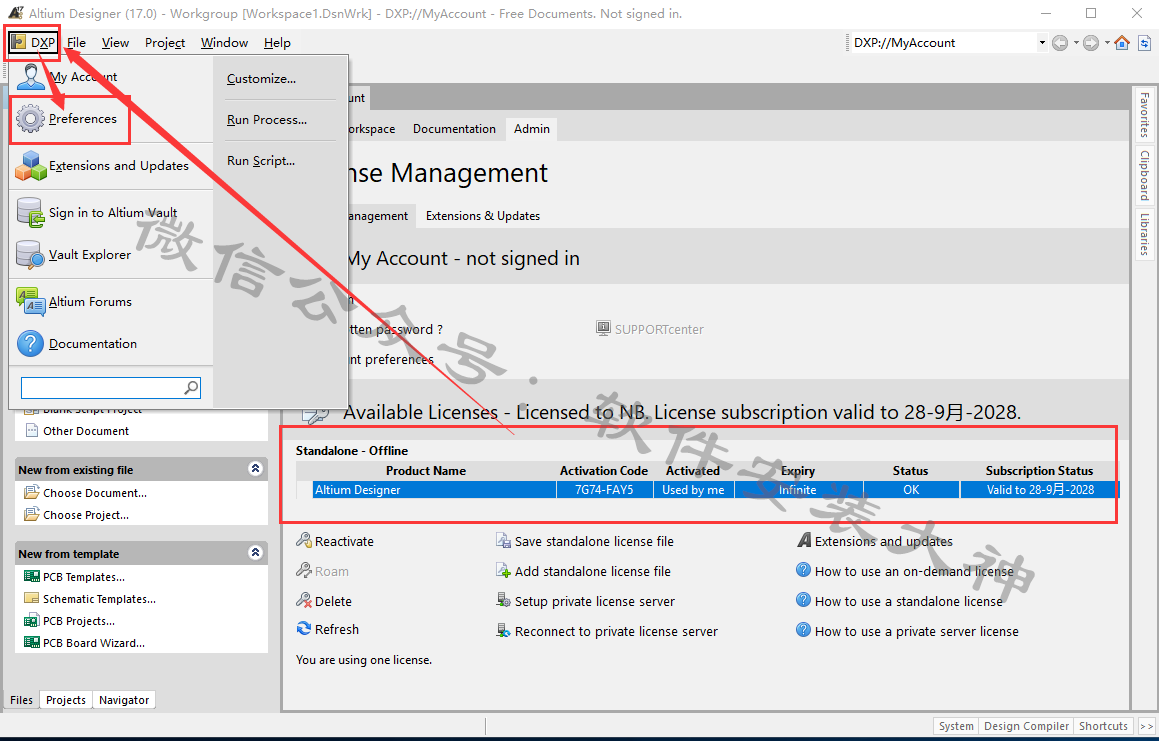The width and height of the screenshot is (1159, 741).
Task: Click the navigate Back arrow icon
Action: coord(1060,43)
